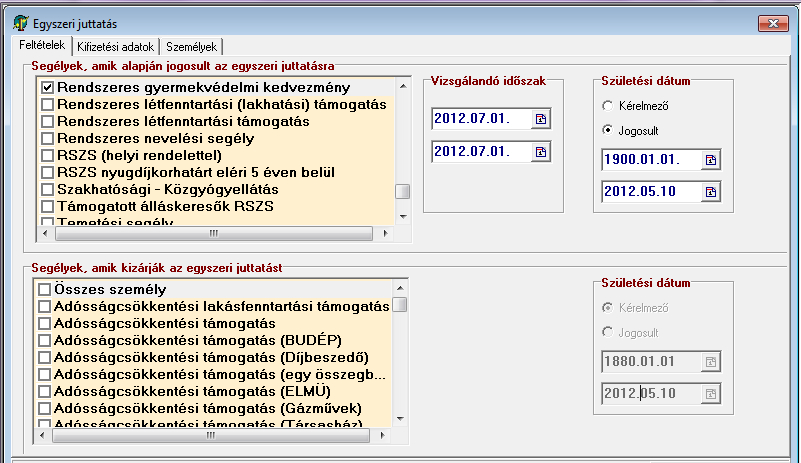This screenshot has width=801, height=463.
Task: Check Adósságcsökkentési támogatás (BUDÉP)
Action: pos(44,340)
